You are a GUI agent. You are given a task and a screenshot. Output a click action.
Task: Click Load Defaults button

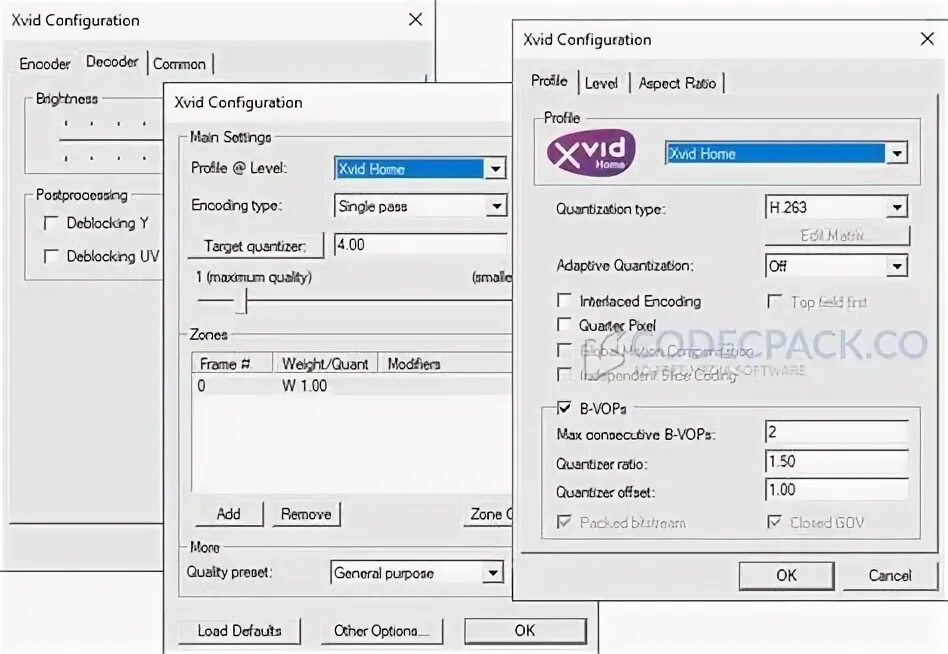239,631
